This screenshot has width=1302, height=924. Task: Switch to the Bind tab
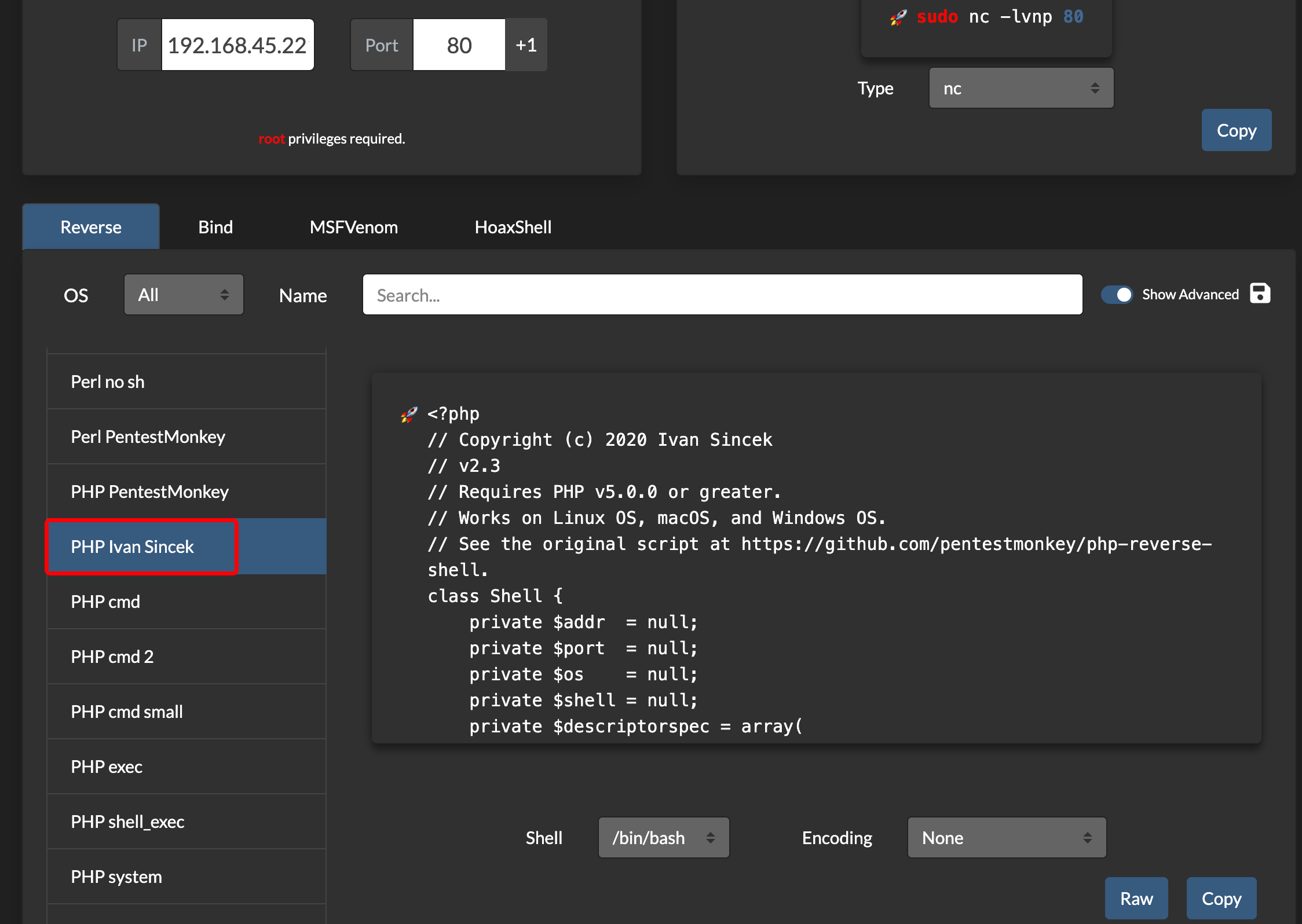click(215, 227)
